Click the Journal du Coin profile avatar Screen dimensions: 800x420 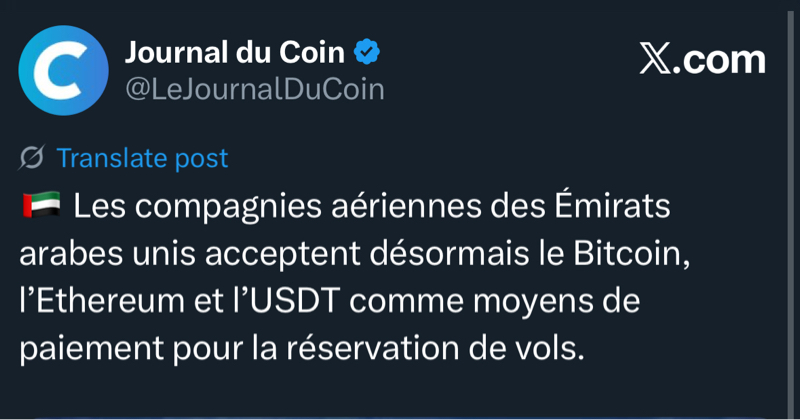(64, 70)
